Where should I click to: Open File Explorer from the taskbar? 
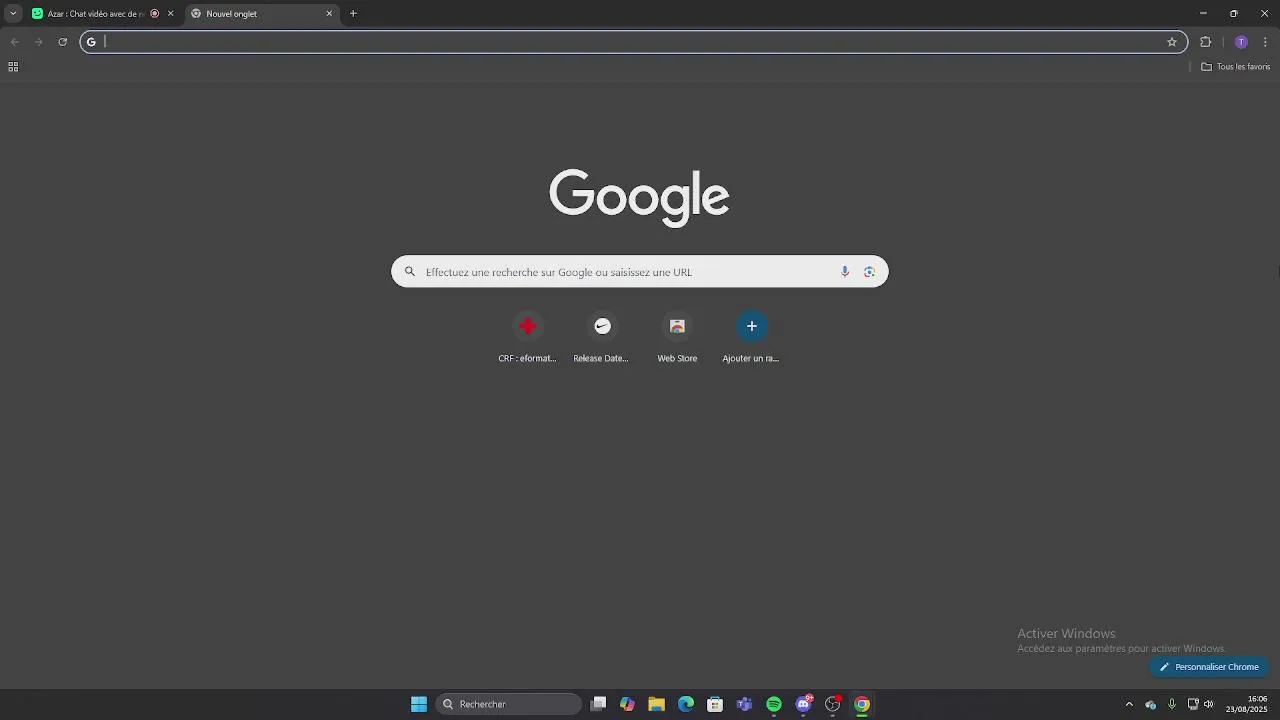click(656, 704)
